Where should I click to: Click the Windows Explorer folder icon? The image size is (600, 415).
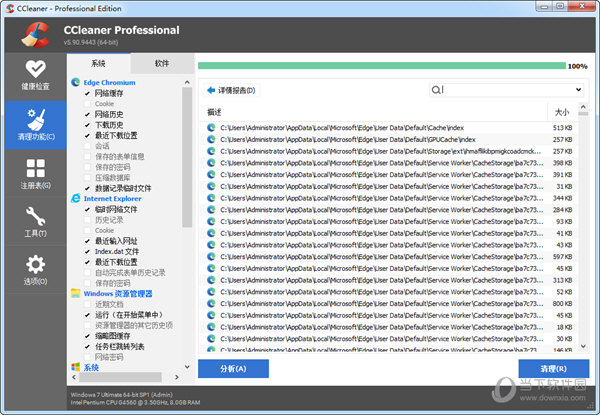(76, 293)
